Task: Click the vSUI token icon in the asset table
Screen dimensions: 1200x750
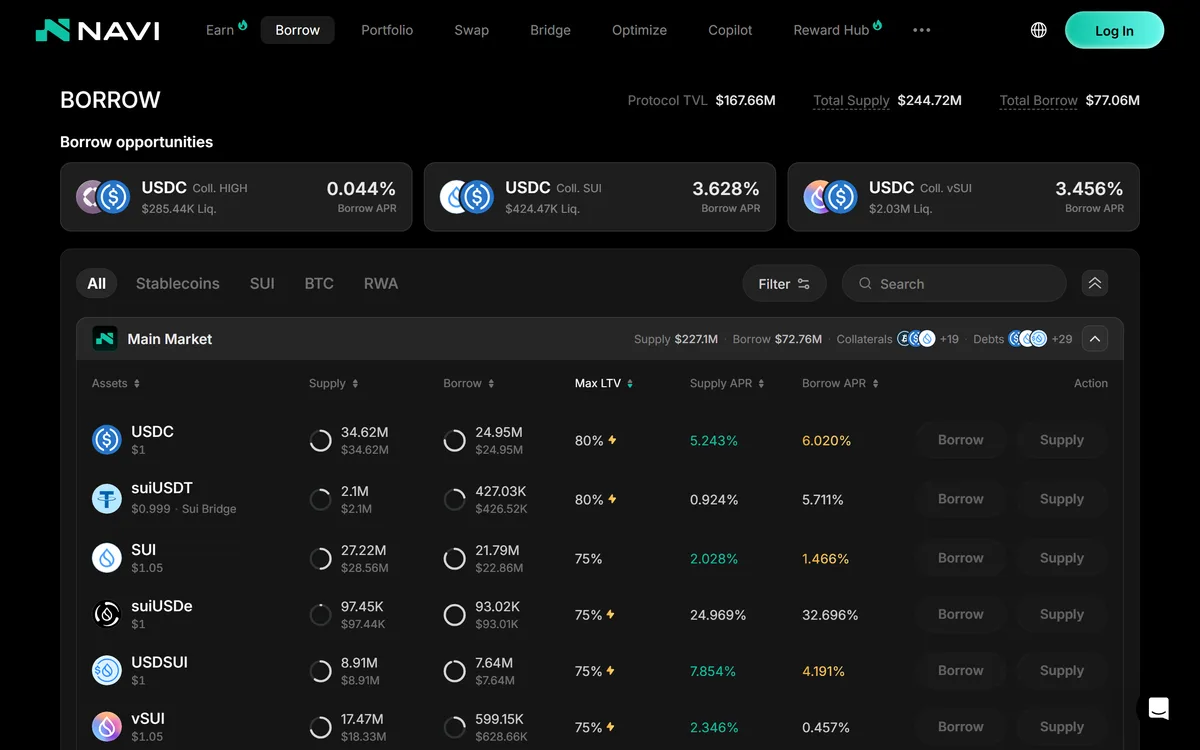Action: (107, 727)
